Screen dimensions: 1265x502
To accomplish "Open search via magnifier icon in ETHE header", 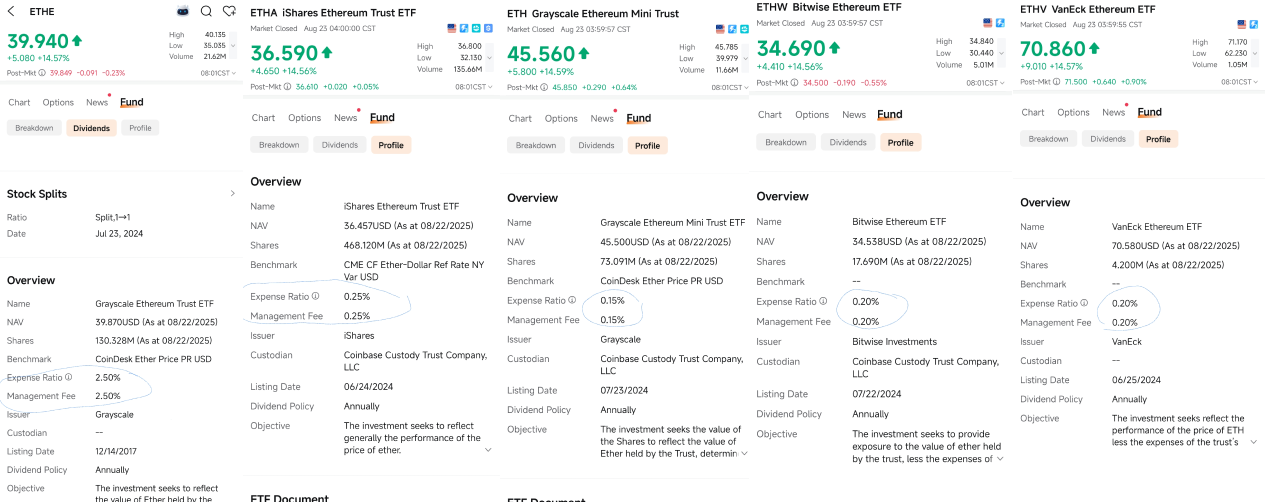I will tap(206, 11).
